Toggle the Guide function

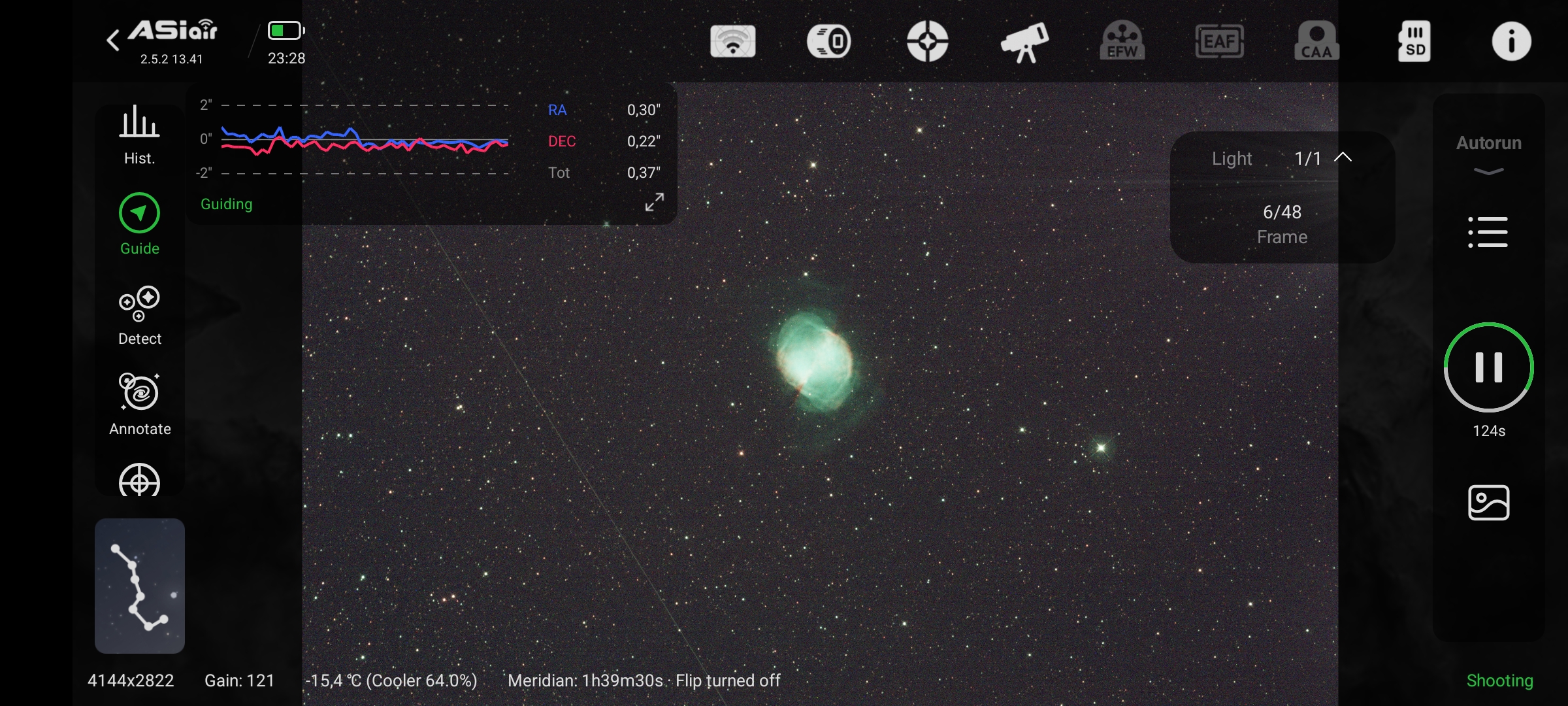pyautogui.click(x=139, y=224)
